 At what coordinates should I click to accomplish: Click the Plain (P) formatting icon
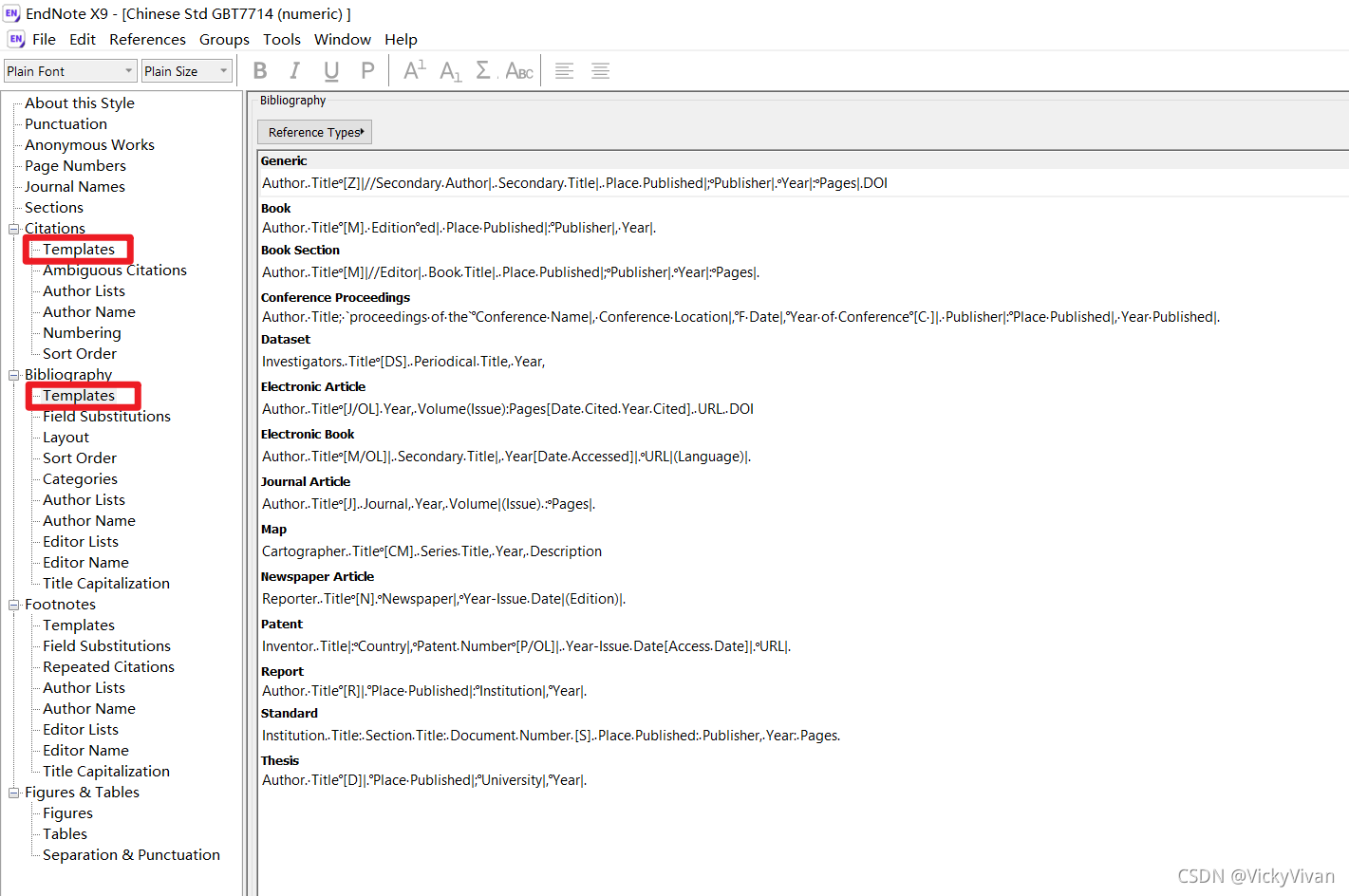click(367, 71)
